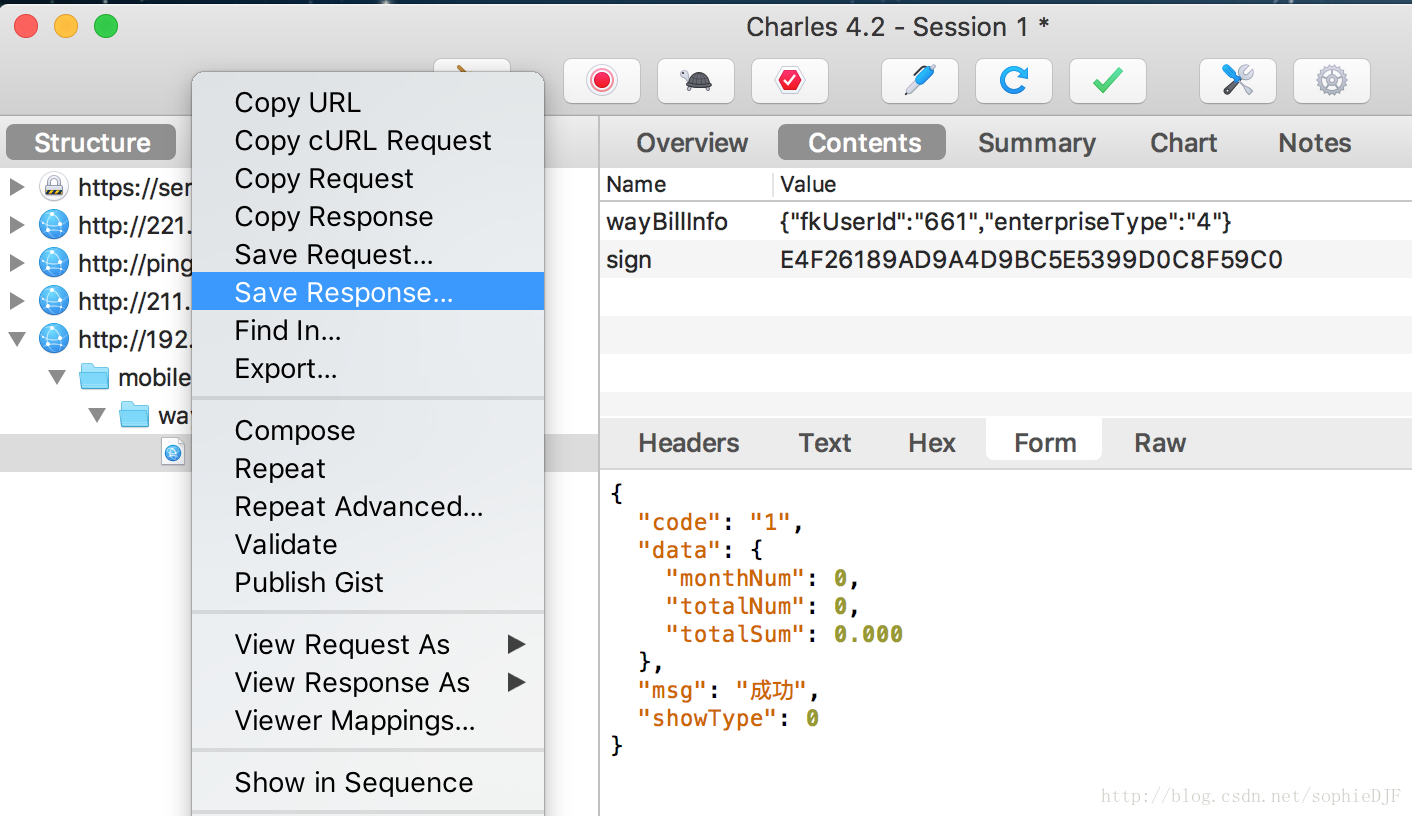The image size is (1412, 816).
Task: Click the "totalSum" key in response
Action: tap(735, 634)
